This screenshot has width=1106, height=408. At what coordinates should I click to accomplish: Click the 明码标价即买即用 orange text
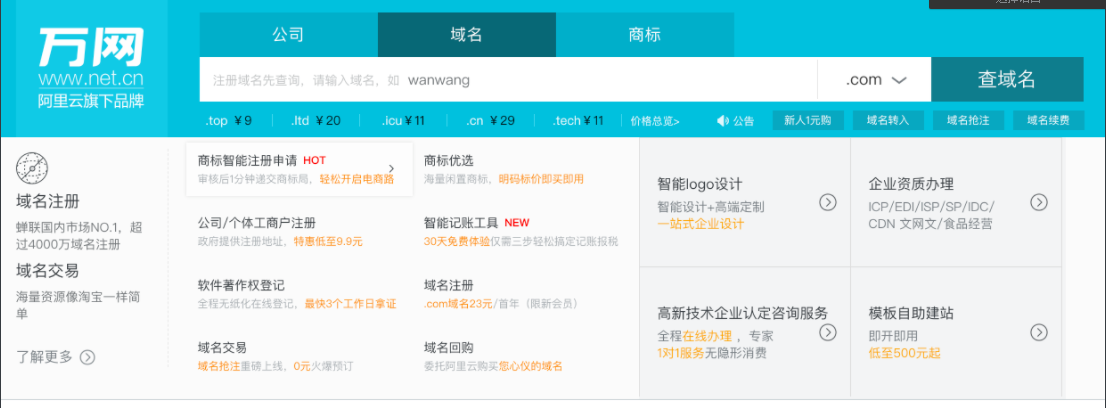541,179
